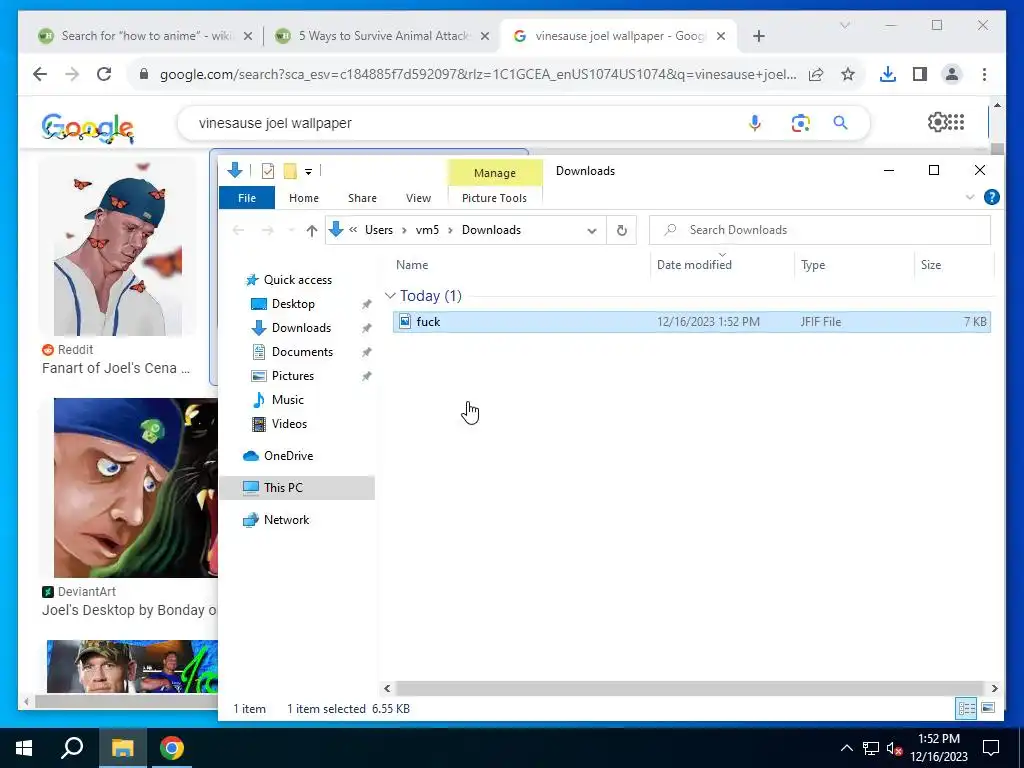This screenshot has width=1024, height=768.
Task: Open Documents in navigation pane
Action: coord(302,352)
